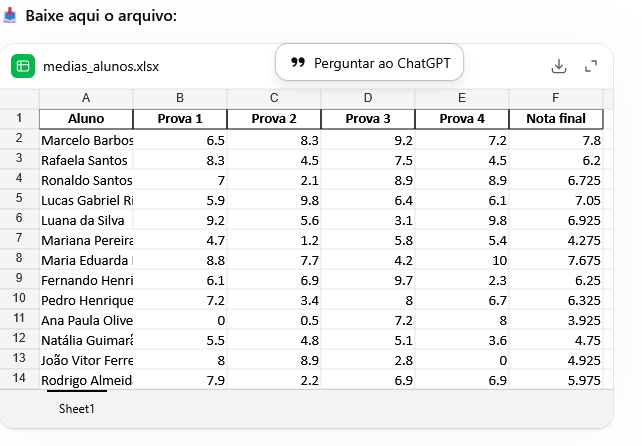Click the Aluno header cell
The height and width of the screenshot is (446, 642).
click(86, 119)
